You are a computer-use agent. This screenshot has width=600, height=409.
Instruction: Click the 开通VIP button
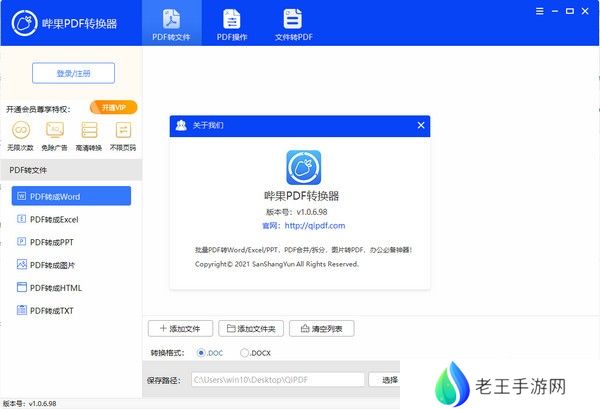[x=114, y=108]
